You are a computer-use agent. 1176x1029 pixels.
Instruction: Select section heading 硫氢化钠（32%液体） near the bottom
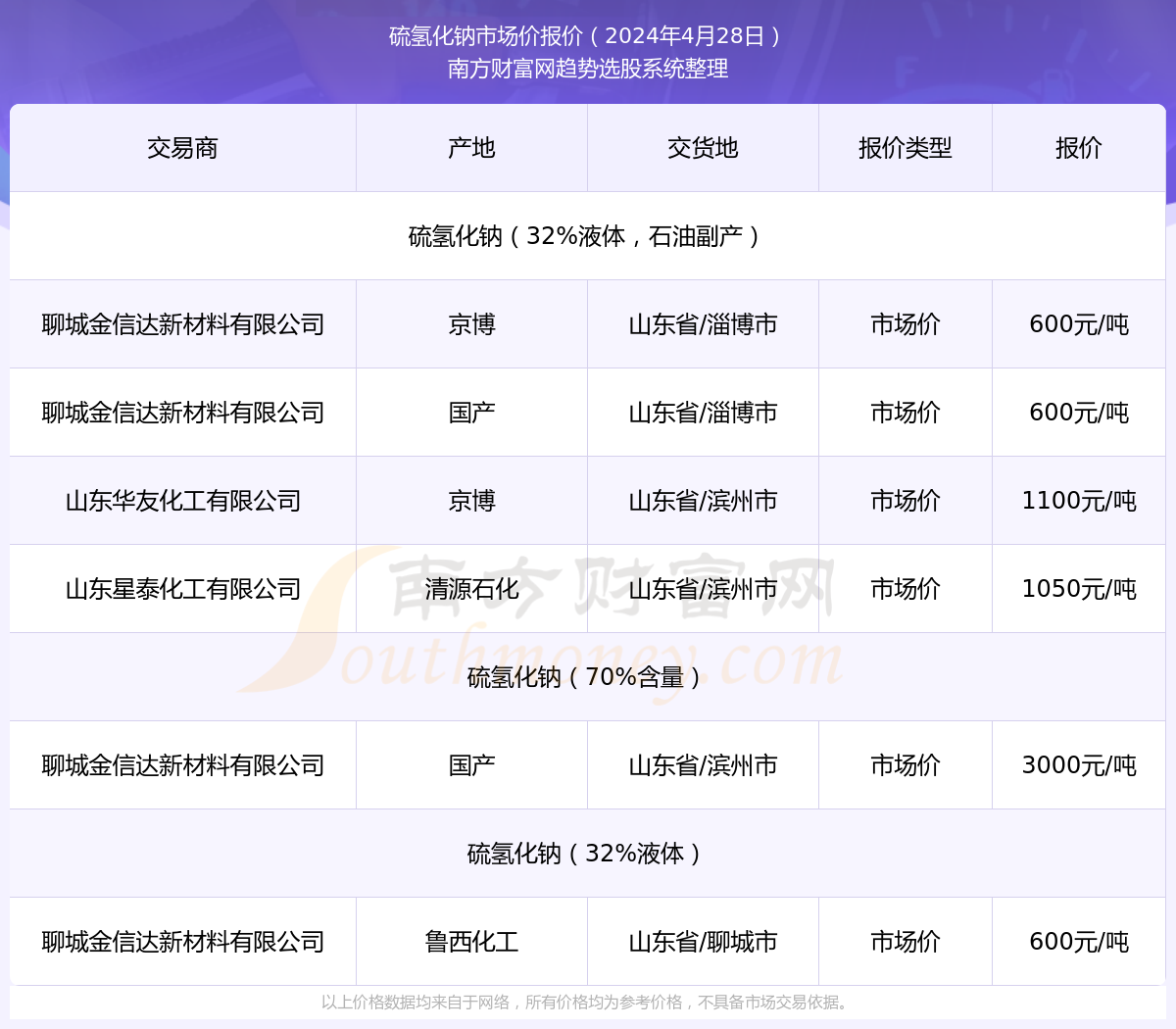point(587,854)
